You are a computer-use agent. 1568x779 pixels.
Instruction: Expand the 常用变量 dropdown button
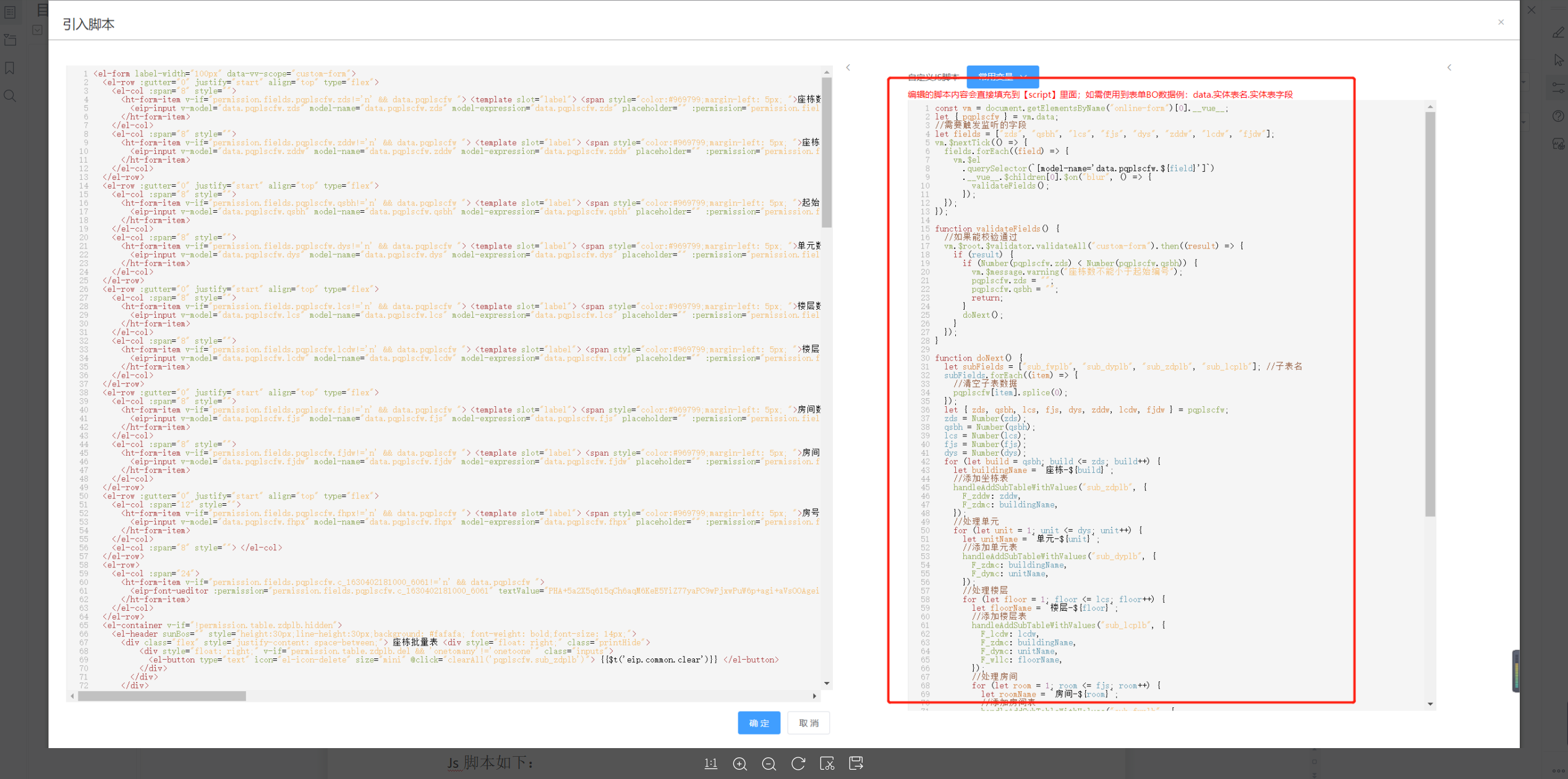point(1002,76)
